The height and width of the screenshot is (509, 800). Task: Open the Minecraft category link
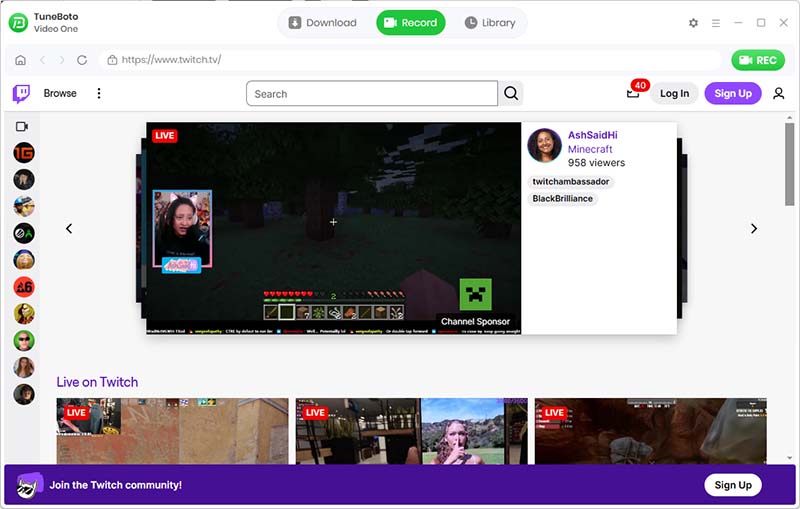[590, 149]
